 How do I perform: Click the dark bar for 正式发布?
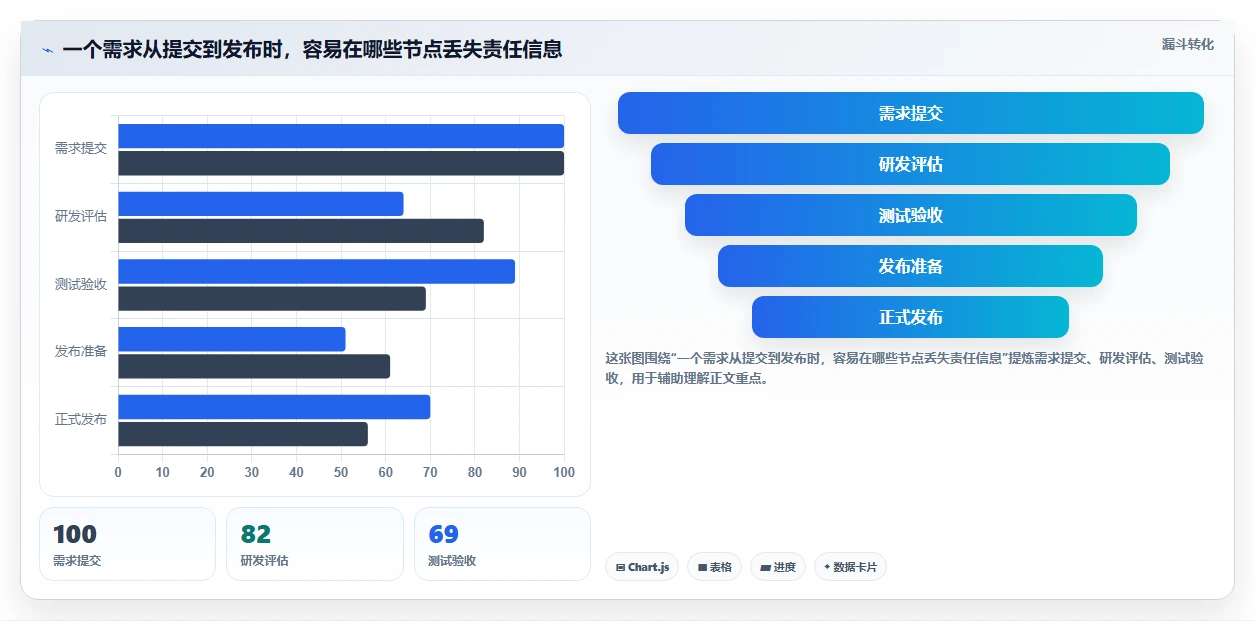[243, 434]
